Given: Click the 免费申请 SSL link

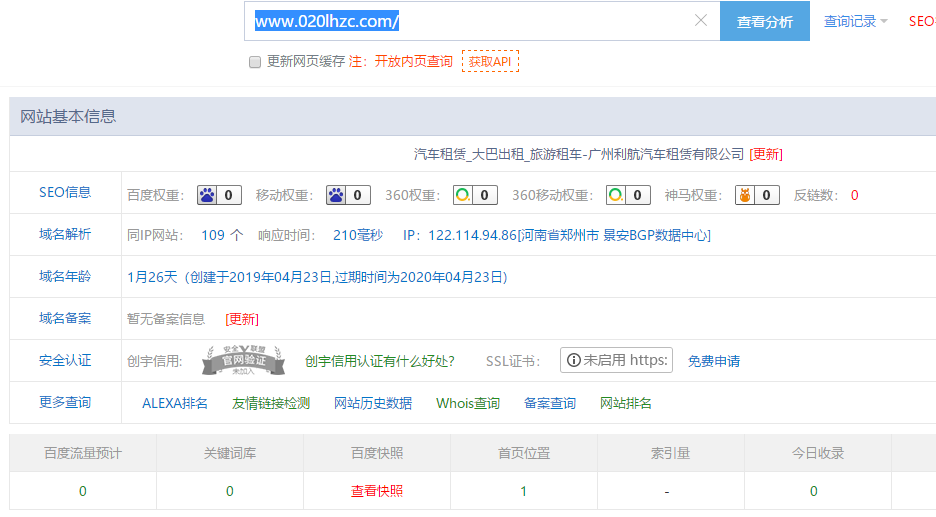Looking at the screenshot, I should point(714,361).
